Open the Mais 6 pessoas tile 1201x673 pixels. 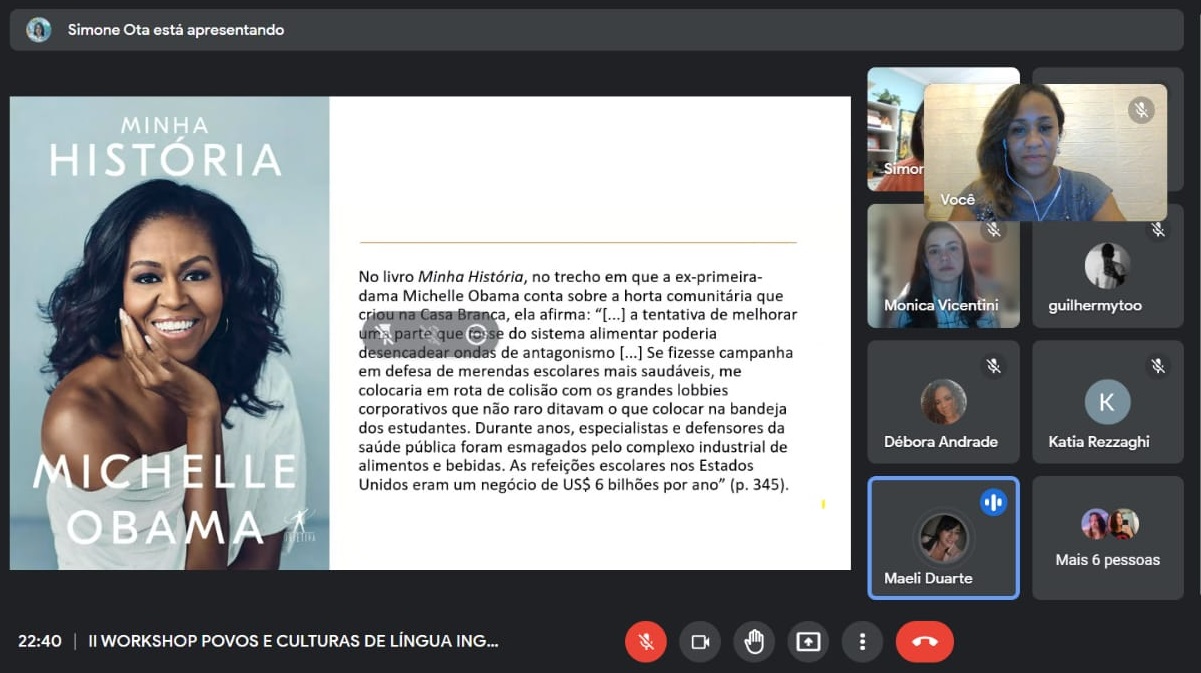(1108, 538)
